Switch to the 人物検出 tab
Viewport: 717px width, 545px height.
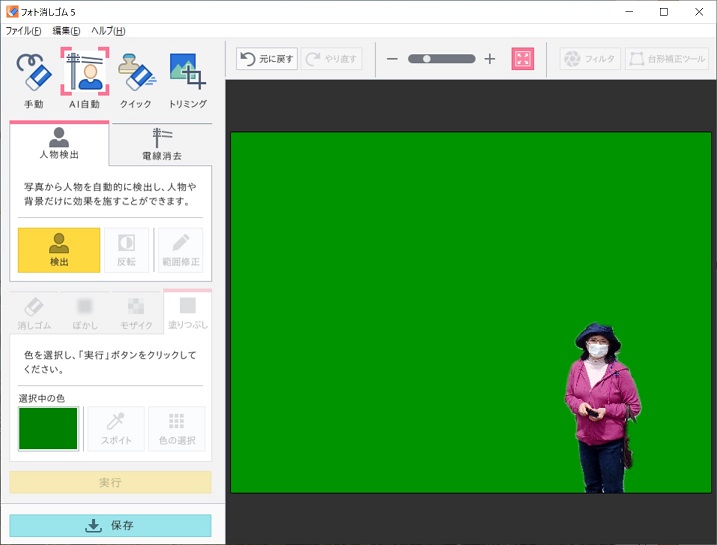(59, 144)
